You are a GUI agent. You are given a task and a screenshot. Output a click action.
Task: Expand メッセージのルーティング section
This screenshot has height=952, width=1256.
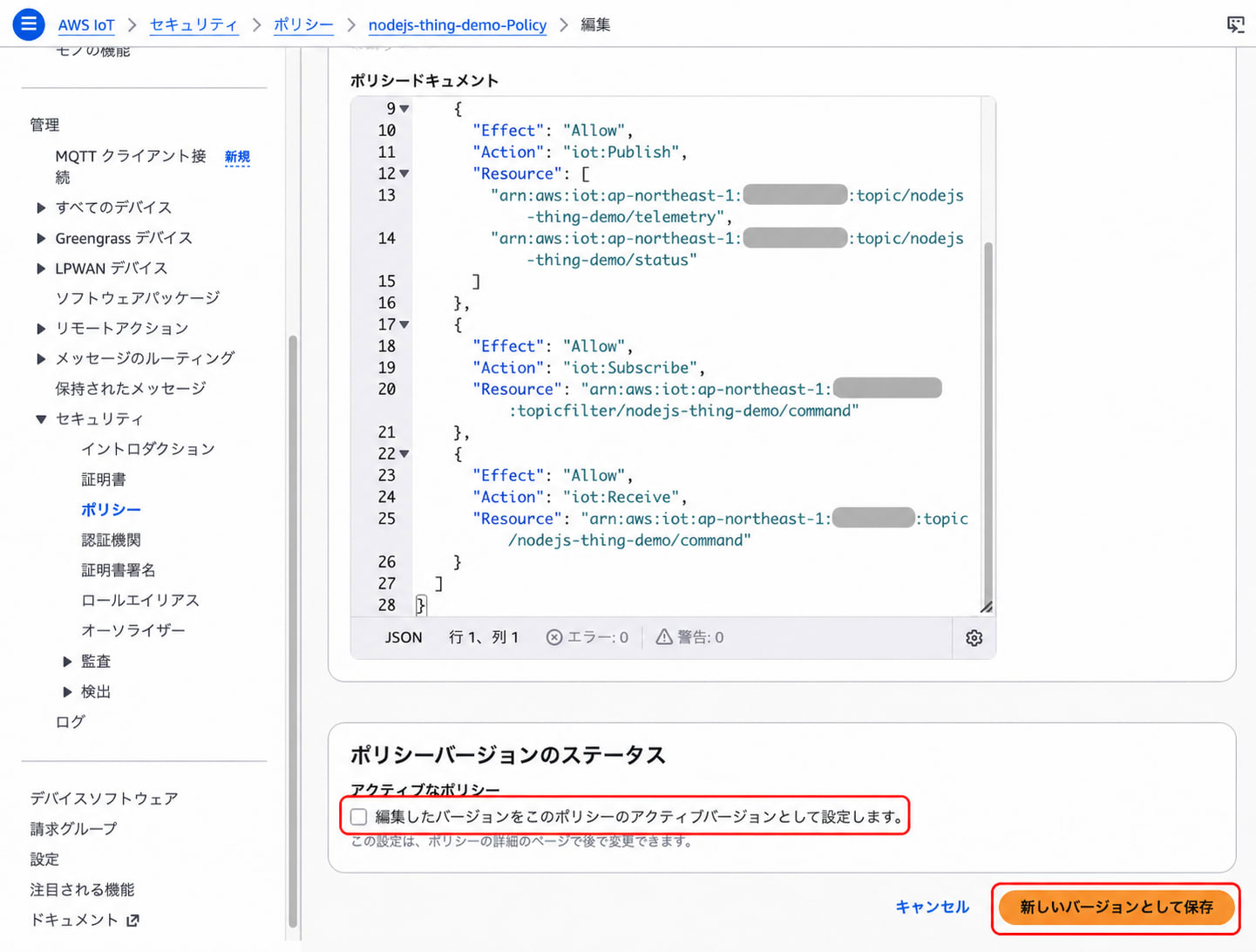[x=41, y=358]
